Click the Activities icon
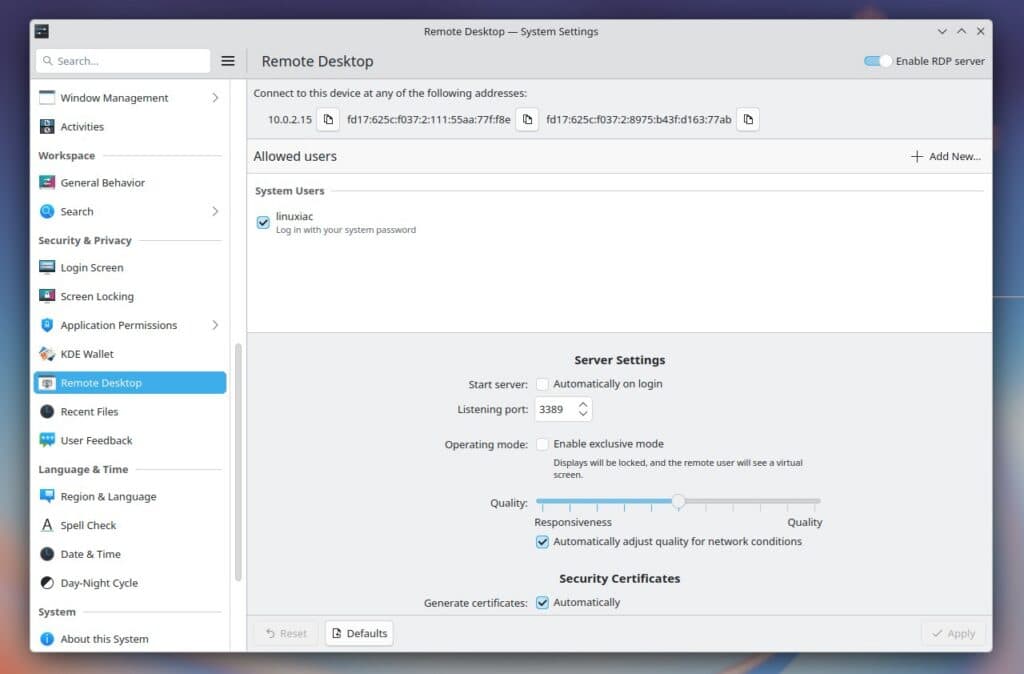Screen dimensions: 1024x674 click(47, 126)
